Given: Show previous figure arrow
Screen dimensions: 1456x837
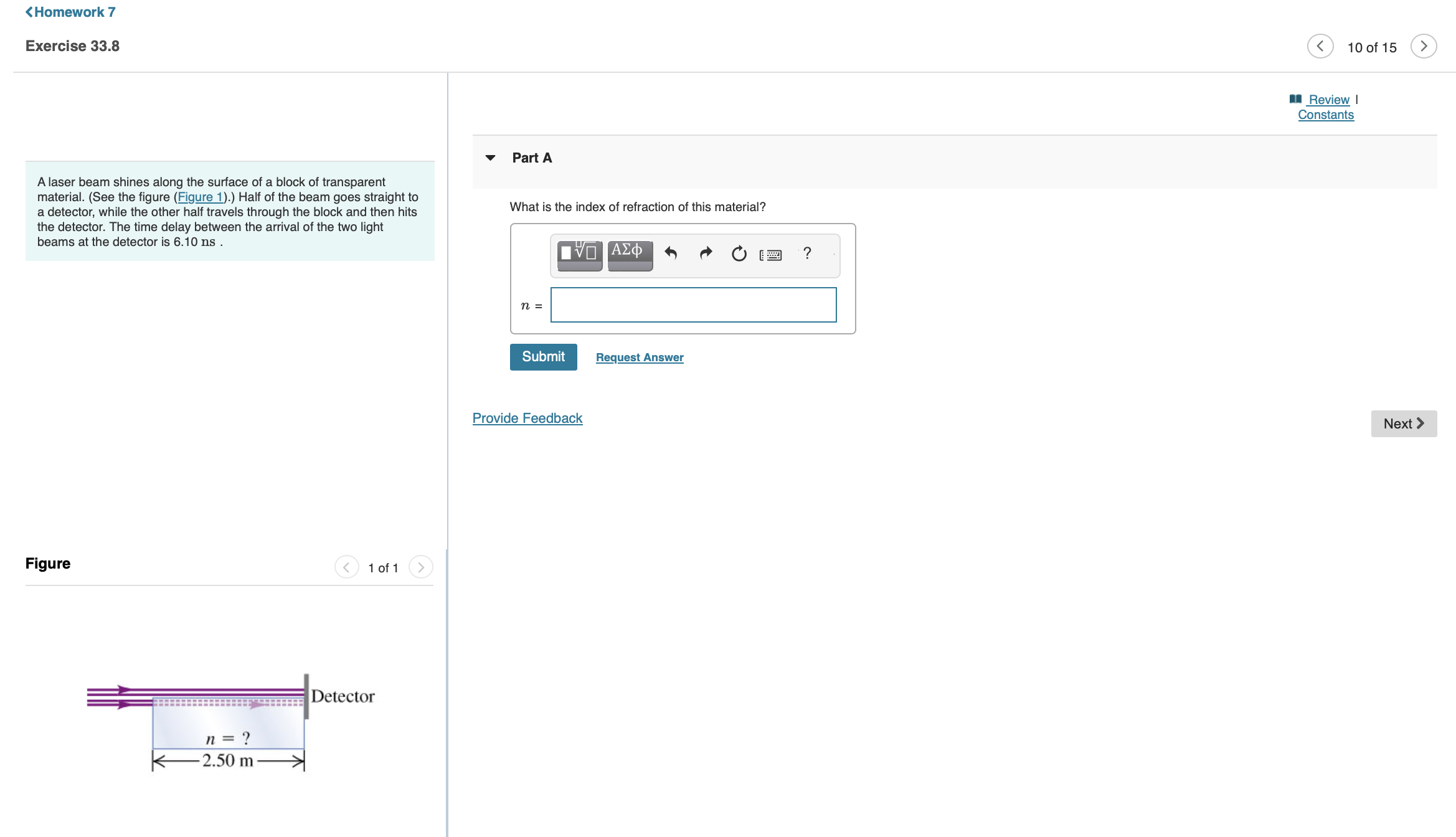Looking at the screenshot, I should [346, 567].
